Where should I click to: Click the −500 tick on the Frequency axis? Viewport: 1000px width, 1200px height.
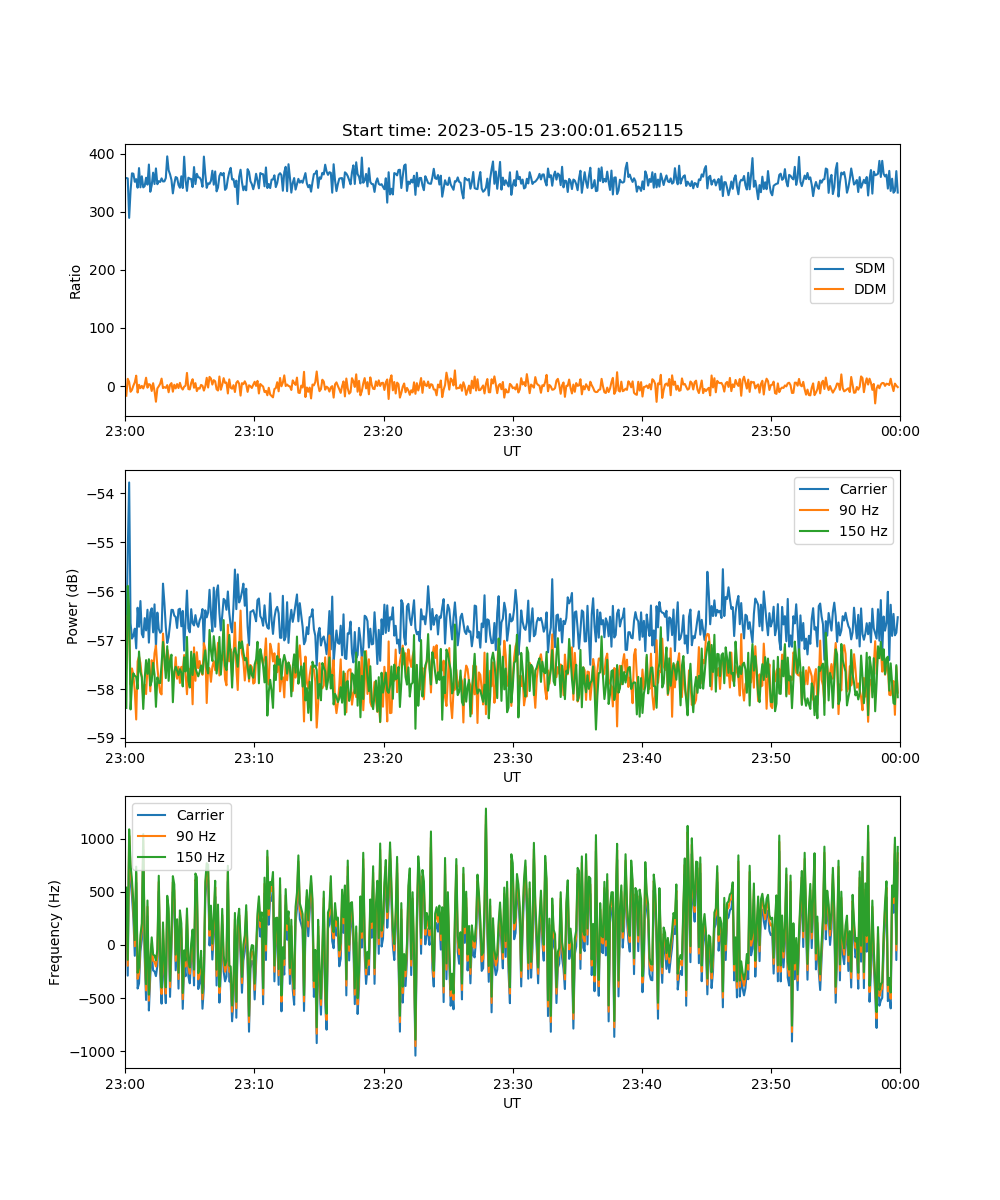[99, 998]
